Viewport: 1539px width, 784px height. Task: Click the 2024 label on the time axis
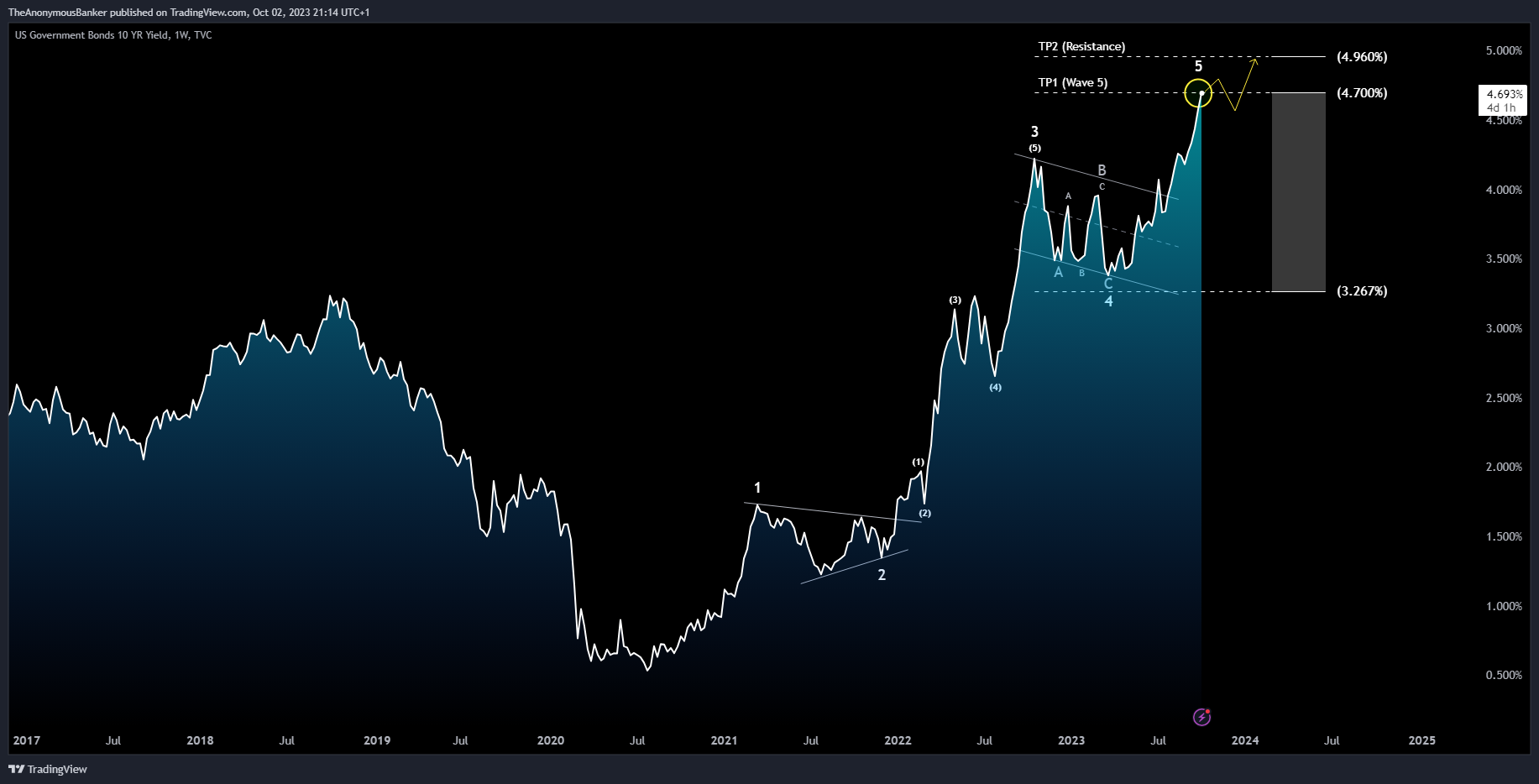(x=1245, y=740)
